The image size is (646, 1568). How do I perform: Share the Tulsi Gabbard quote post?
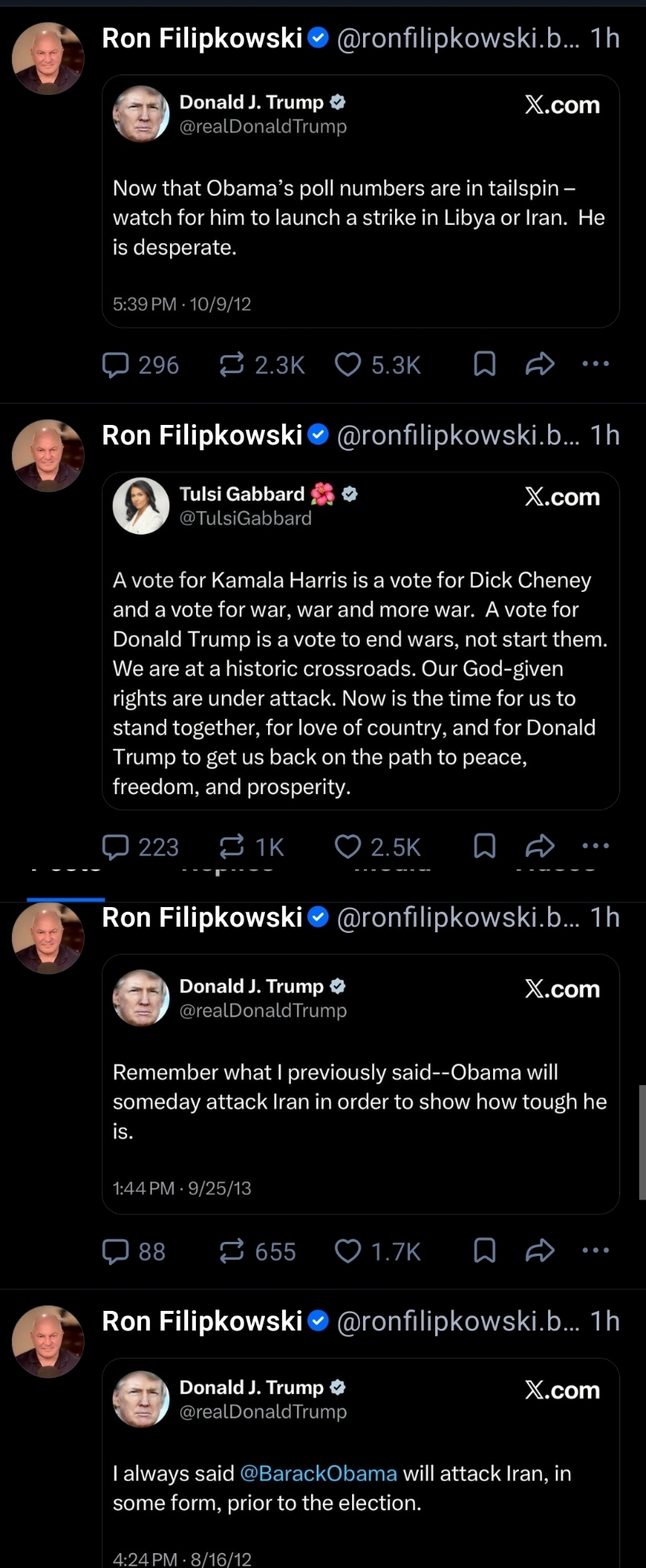coord(540,846)
